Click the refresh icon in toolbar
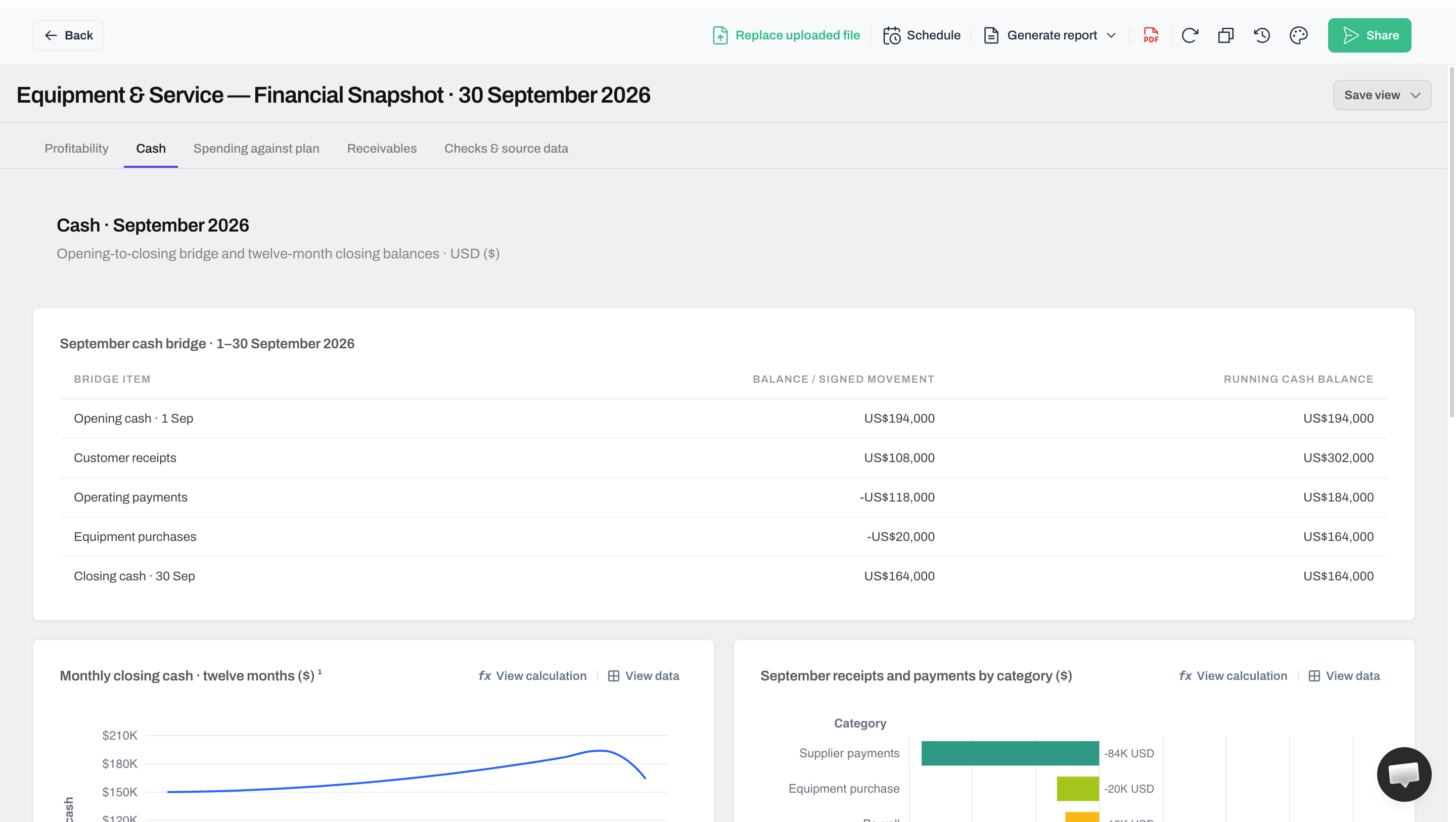Screen dimensions: 1456x822 [x=1190, y=35]
